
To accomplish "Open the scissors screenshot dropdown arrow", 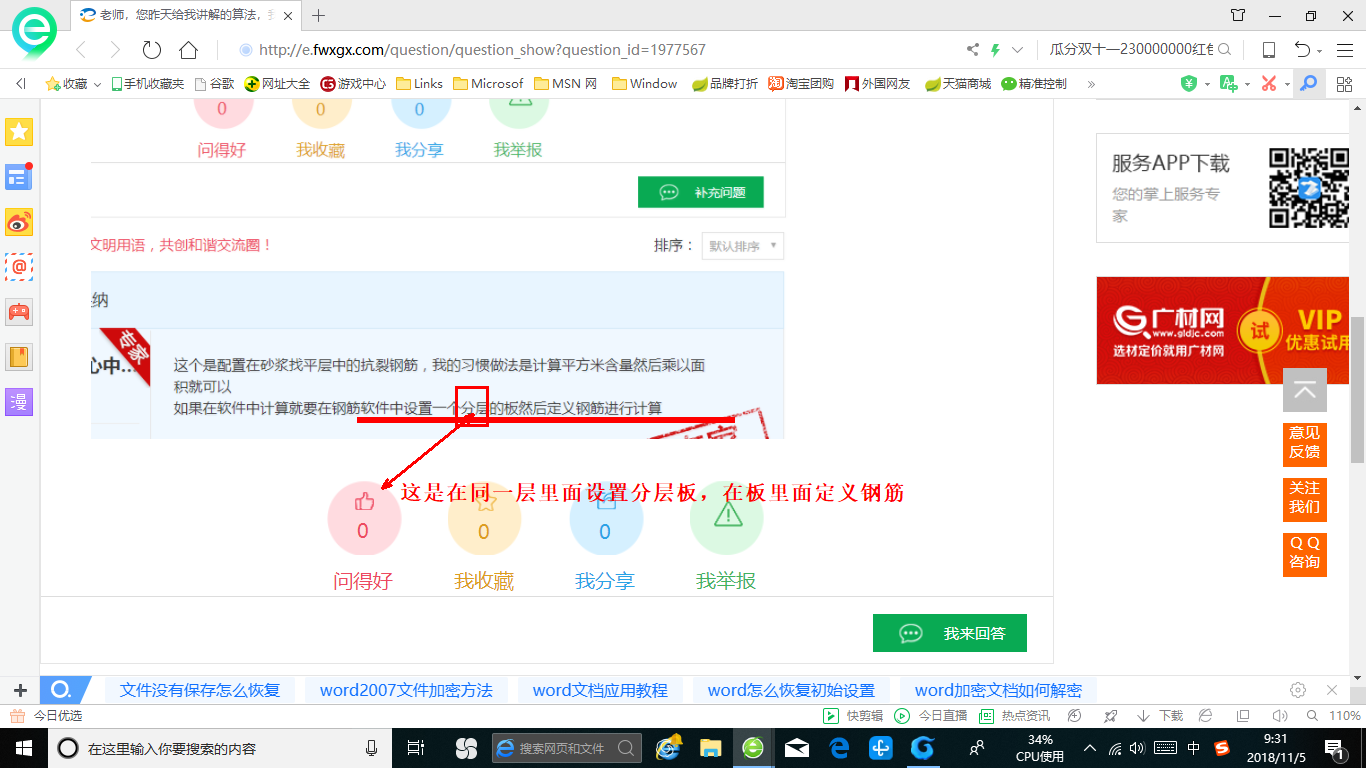I will (x=1285, y=85).
